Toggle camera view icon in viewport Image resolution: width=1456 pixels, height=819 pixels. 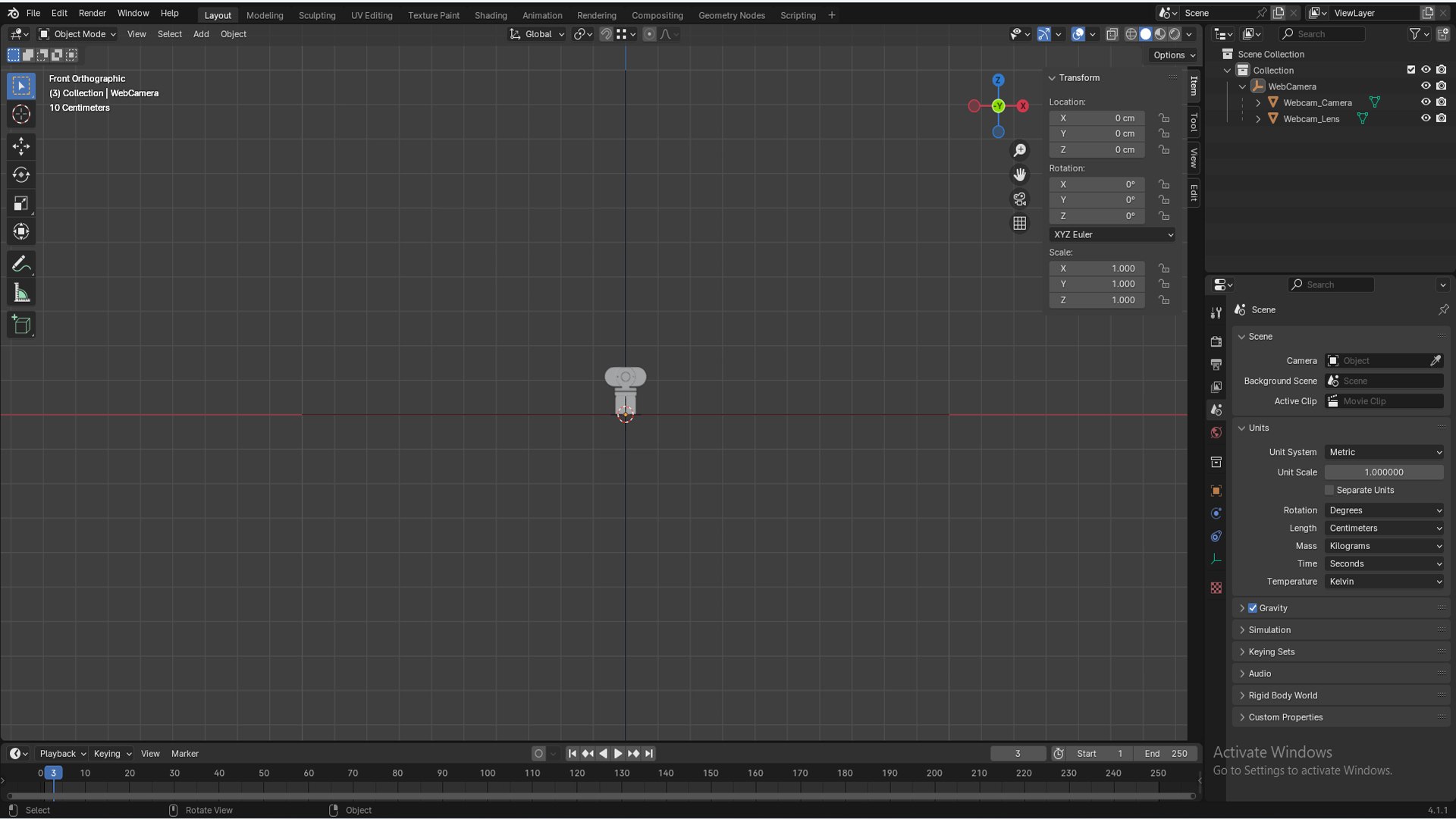tap(1020, 199)
